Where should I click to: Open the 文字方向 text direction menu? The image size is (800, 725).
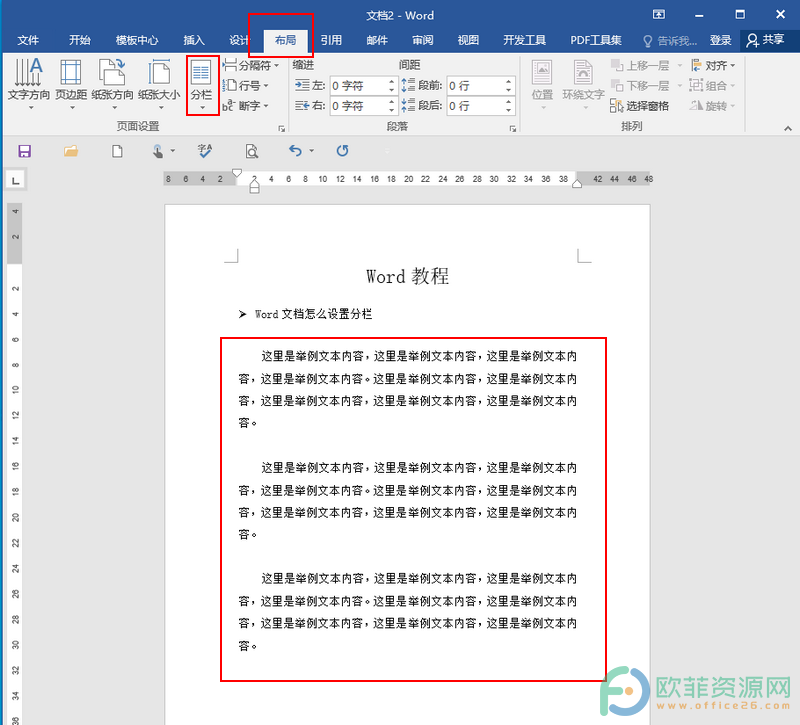[29, 85]
